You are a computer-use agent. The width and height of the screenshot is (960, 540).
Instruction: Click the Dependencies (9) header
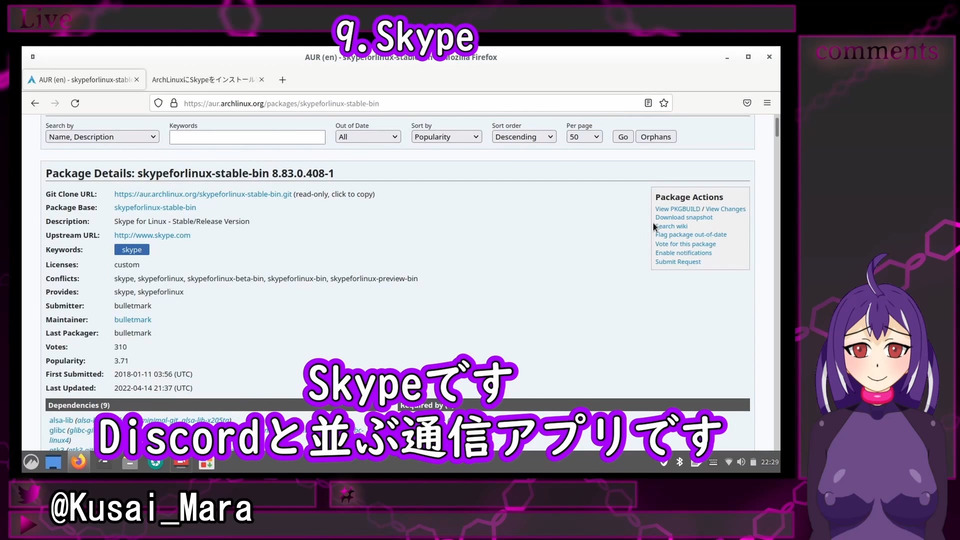pyautogui.click(x=79, y=405)
